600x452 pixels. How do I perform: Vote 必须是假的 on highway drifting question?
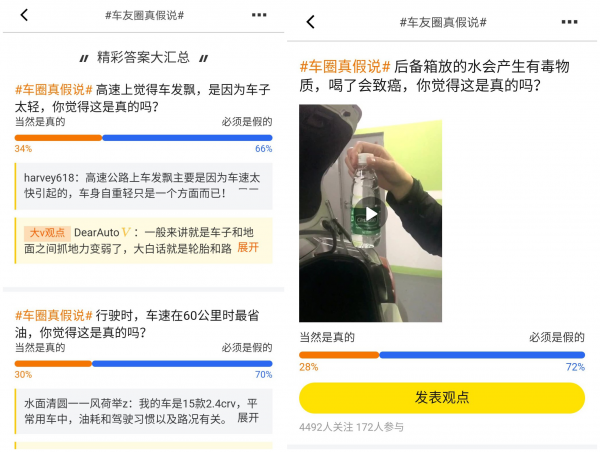[x=247, y=122]
